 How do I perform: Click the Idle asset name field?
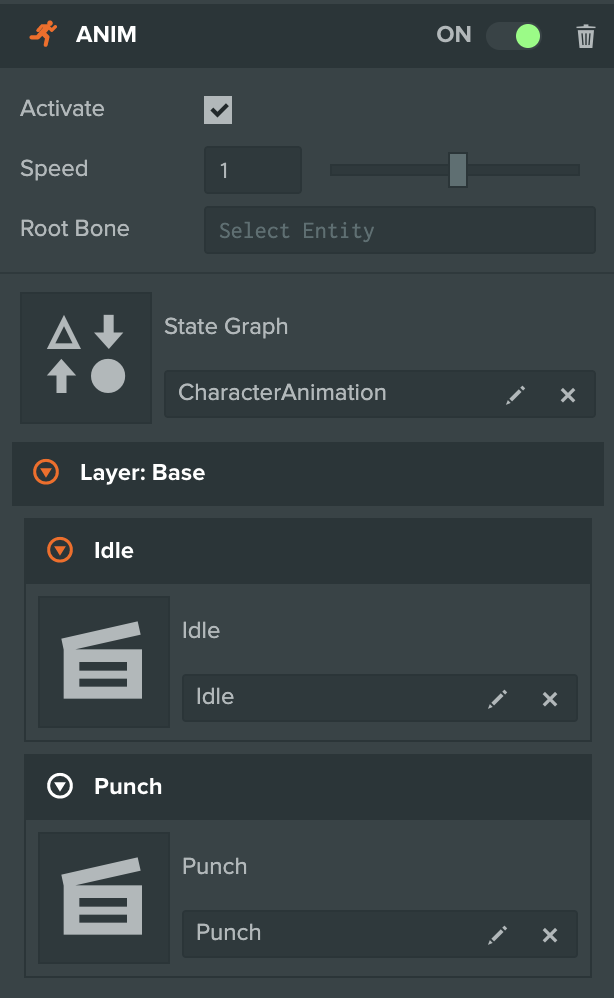380,698
